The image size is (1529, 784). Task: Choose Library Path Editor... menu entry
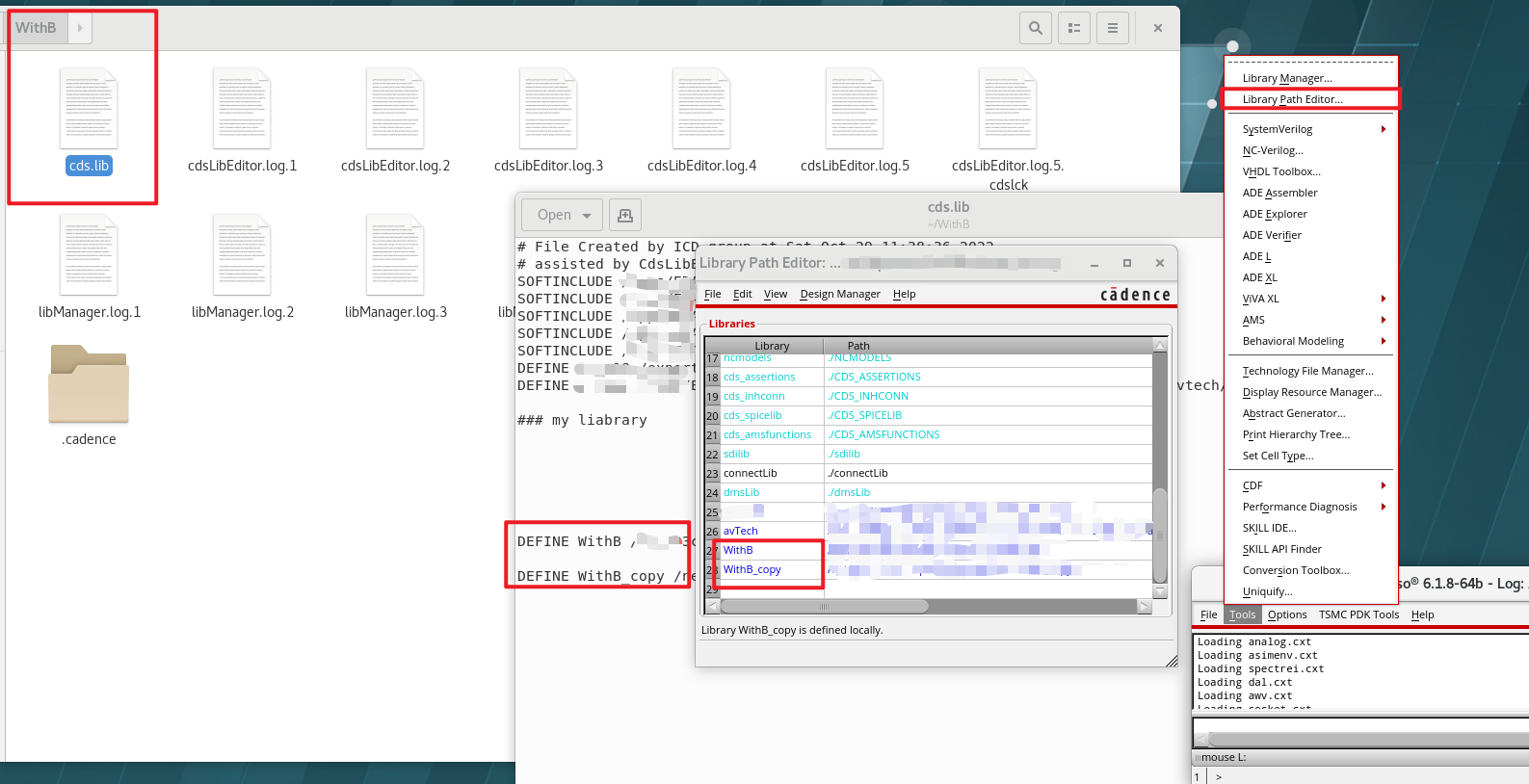[1310, 99]
